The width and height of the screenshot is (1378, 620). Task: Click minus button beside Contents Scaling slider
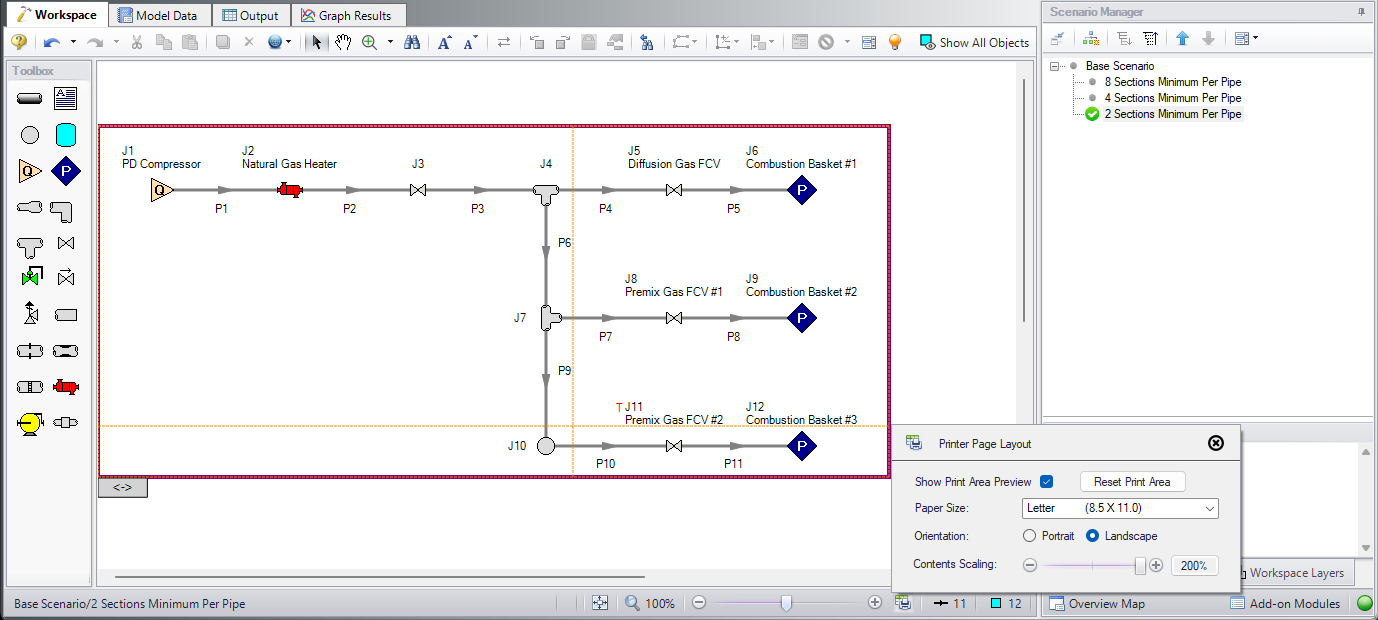(x=1030, y=565)
